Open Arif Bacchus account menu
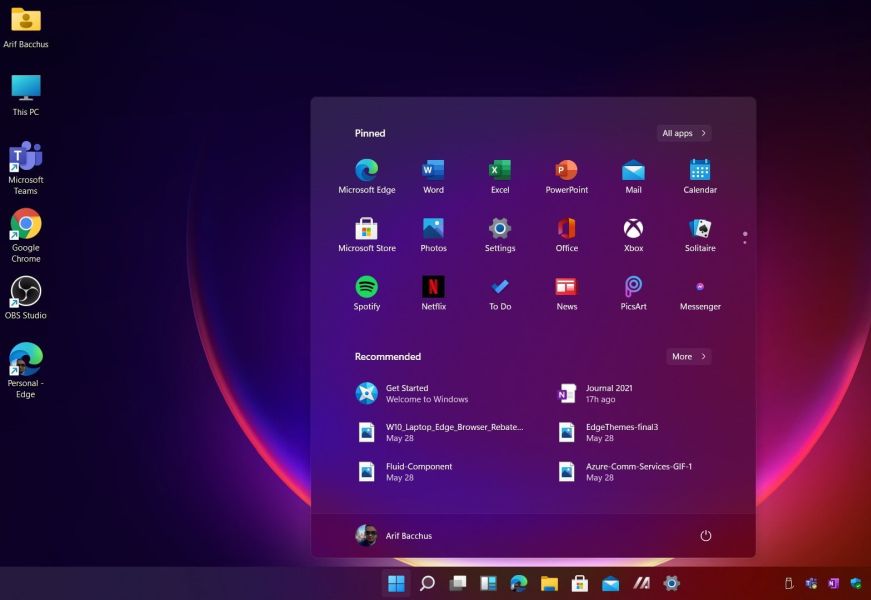The height and width of the screenshot is (600, 871). point(393,536)
